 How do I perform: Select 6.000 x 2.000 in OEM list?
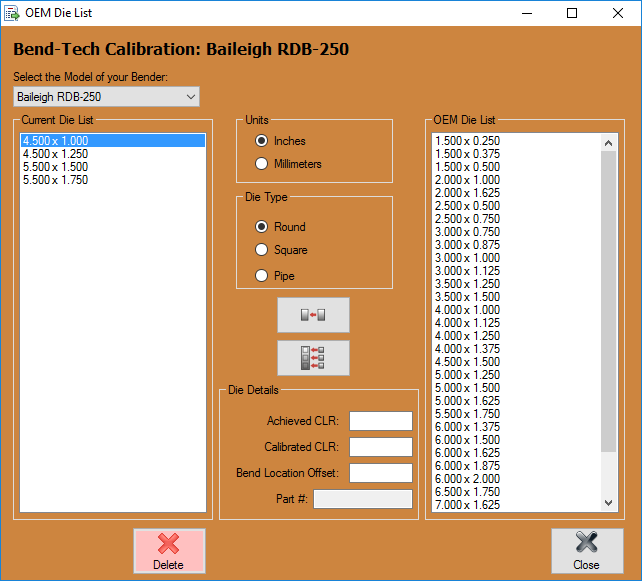point(517,479)
